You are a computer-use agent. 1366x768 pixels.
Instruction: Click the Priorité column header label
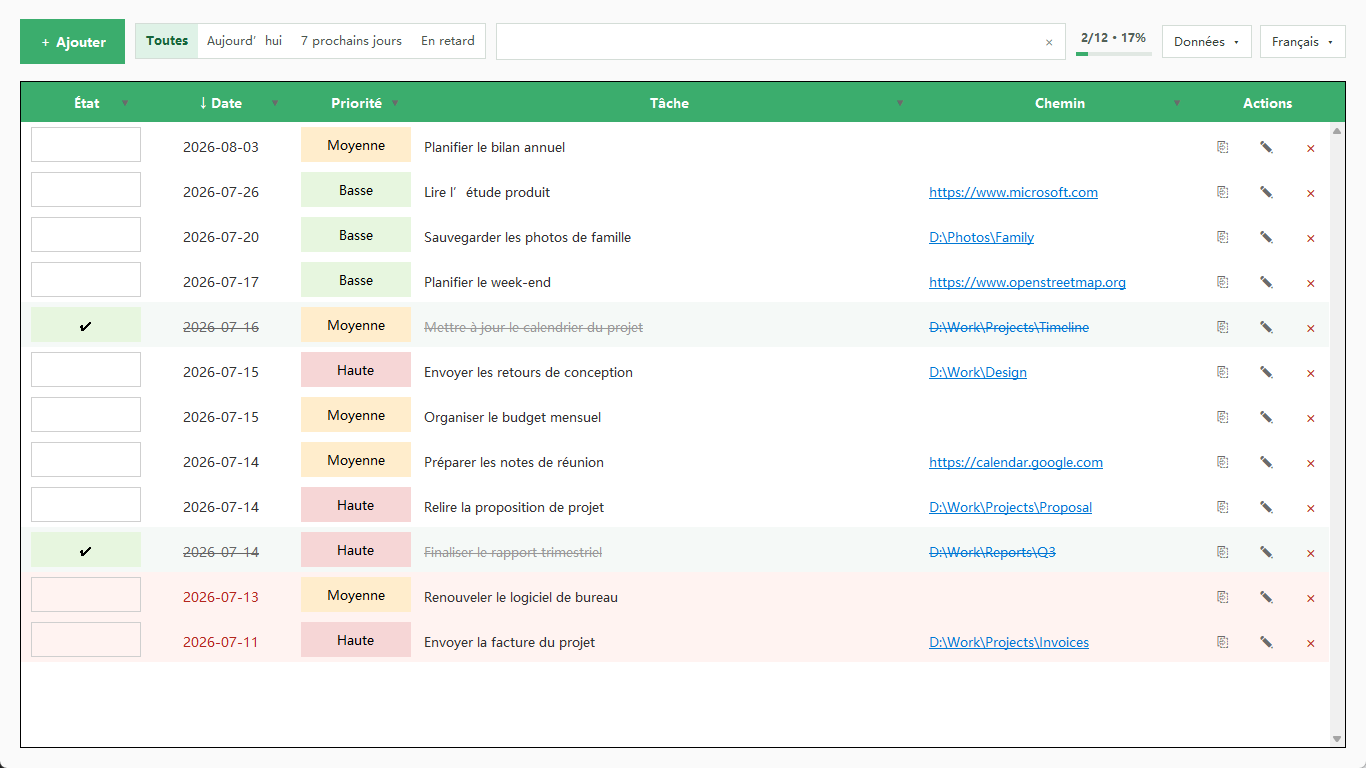coord(356,103)
